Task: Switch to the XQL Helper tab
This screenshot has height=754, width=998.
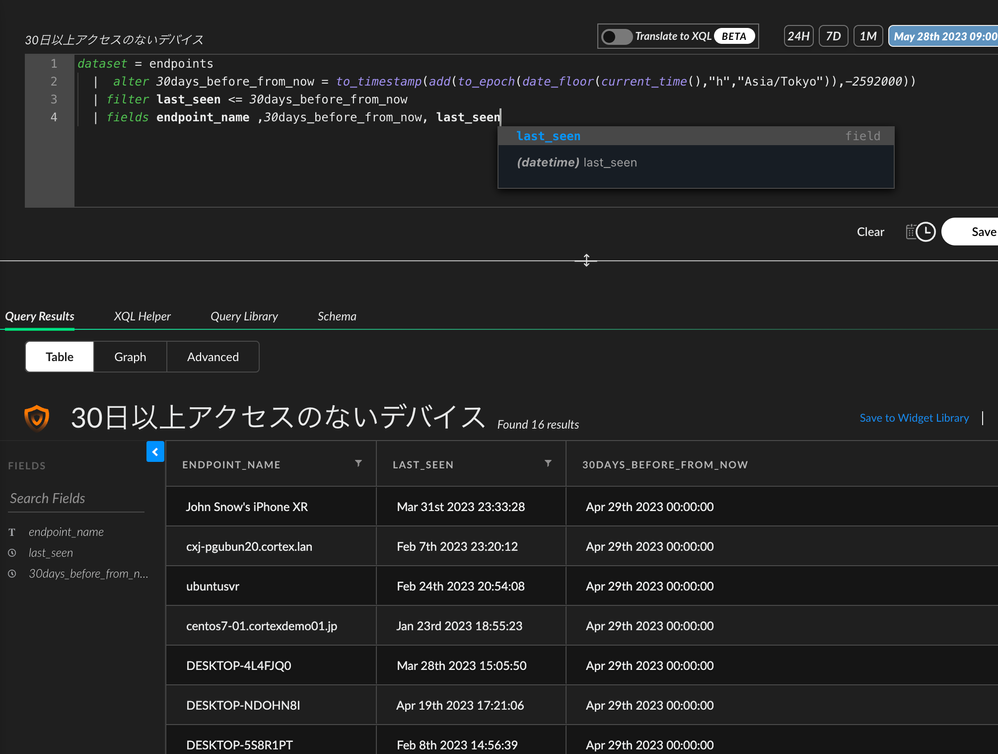Action: 142,316
